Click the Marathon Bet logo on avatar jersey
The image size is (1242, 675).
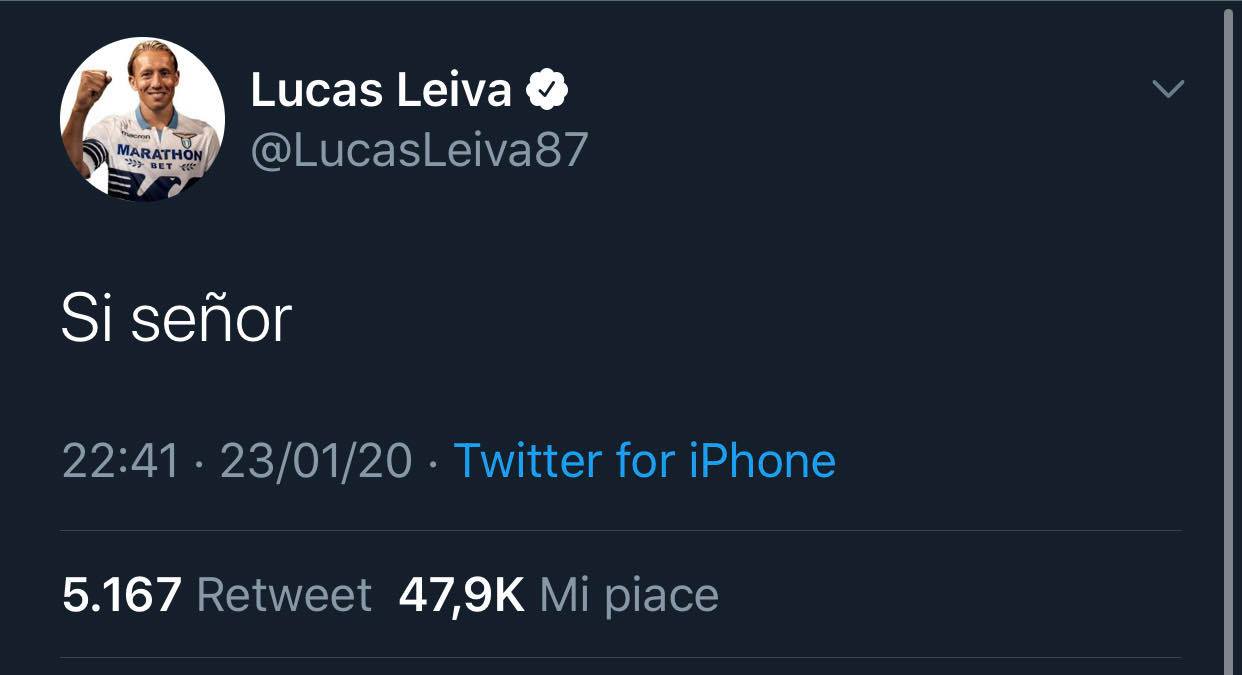(159, 155)
